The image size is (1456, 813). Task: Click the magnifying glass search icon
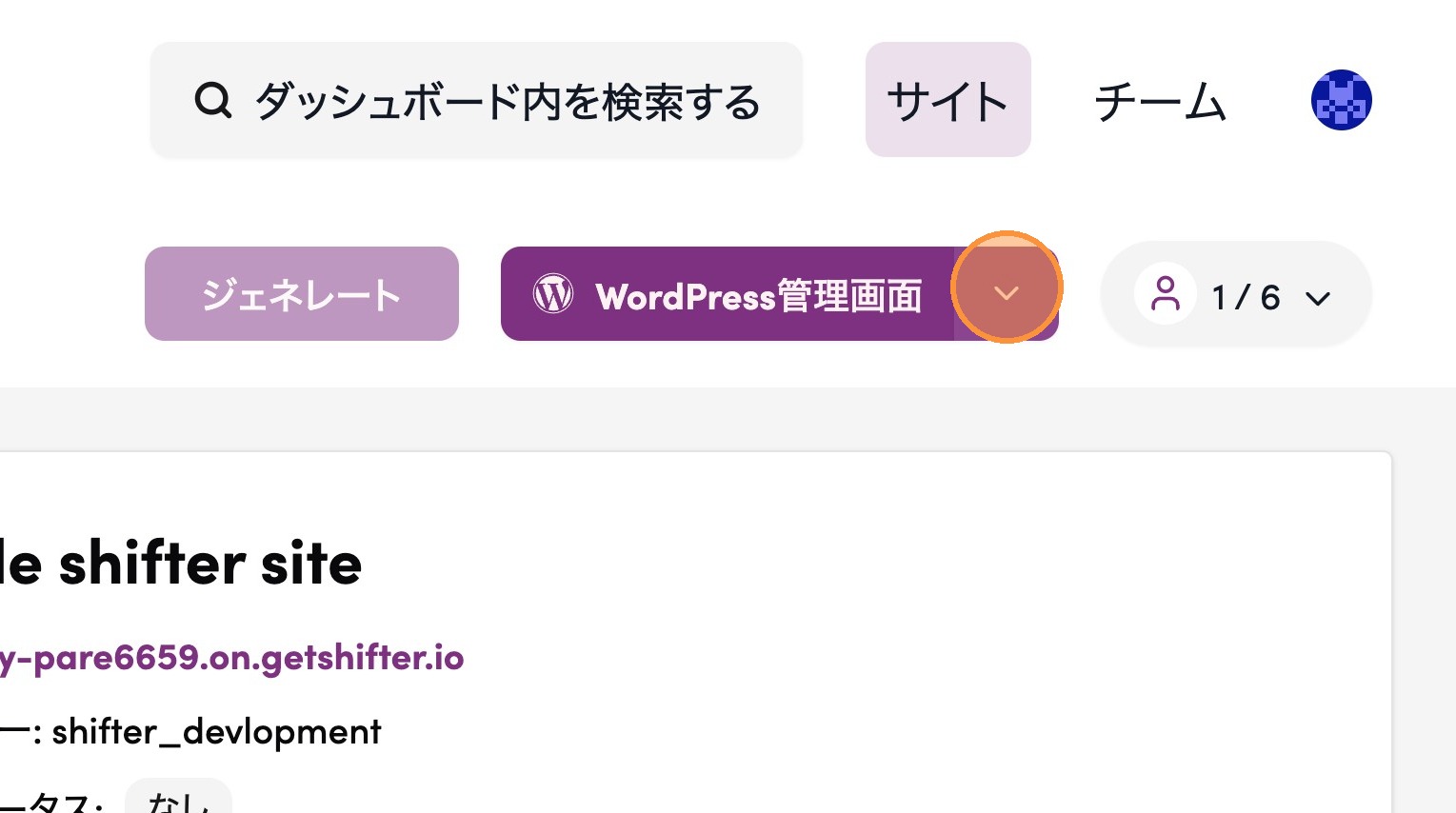coord(212,100)
